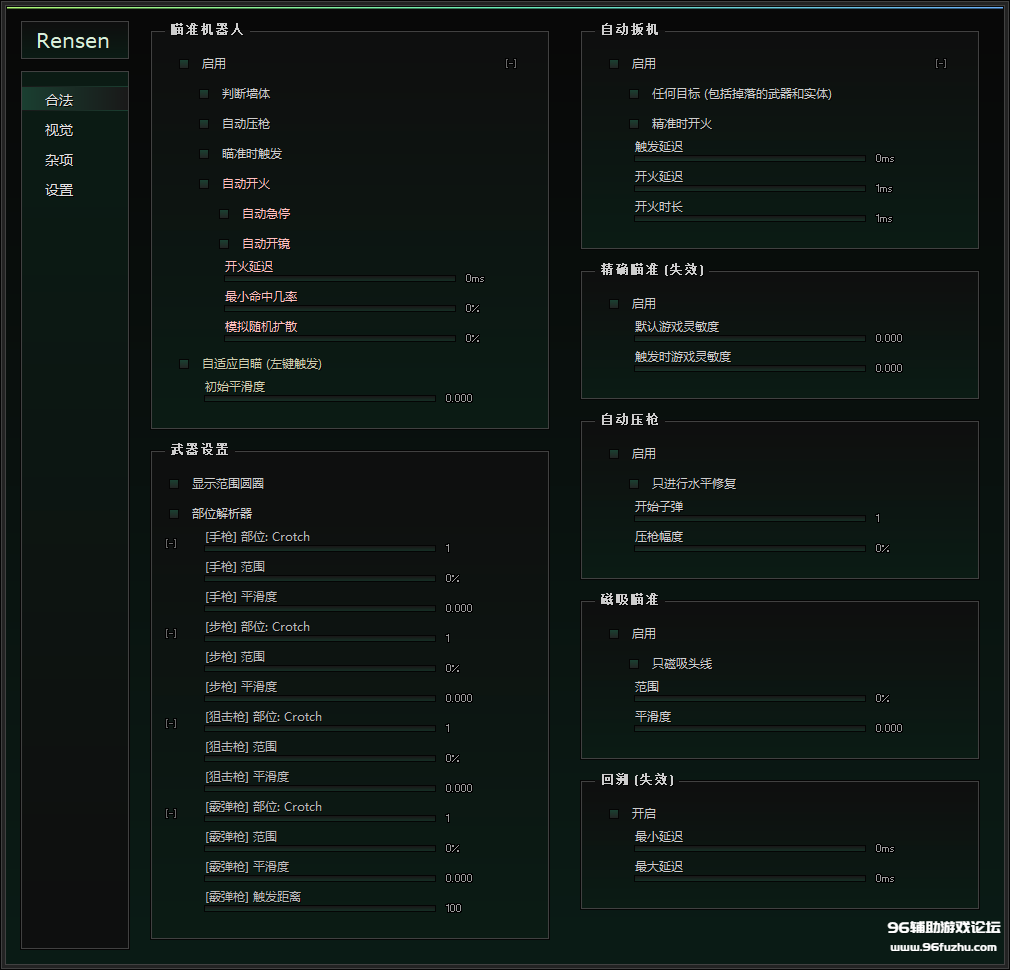切换到侧边栏的「视觉」标签
Image resolution: width=1010 pixels, height=970 pixels.
pyautogui.click(x=57, y=129)
